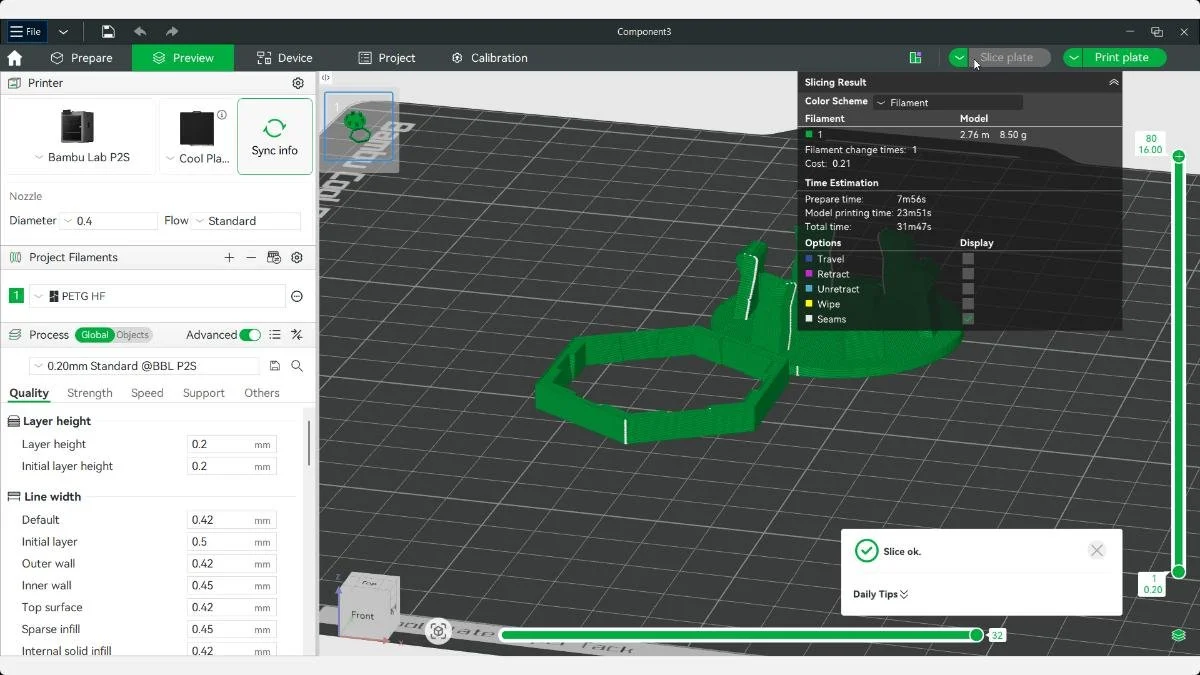Select Global process scope
Image resolution: width=1200 pixels, height=675 pixels.
[95, 335]
